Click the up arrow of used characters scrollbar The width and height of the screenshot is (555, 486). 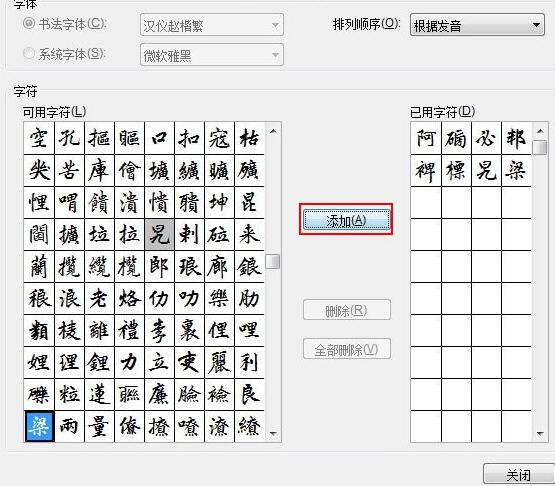pos(540,131)
